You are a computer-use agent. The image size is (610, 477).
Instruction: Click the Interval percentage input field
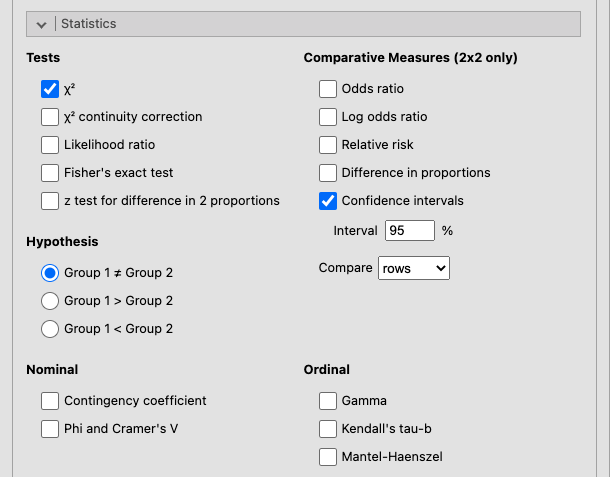(410, 230)
